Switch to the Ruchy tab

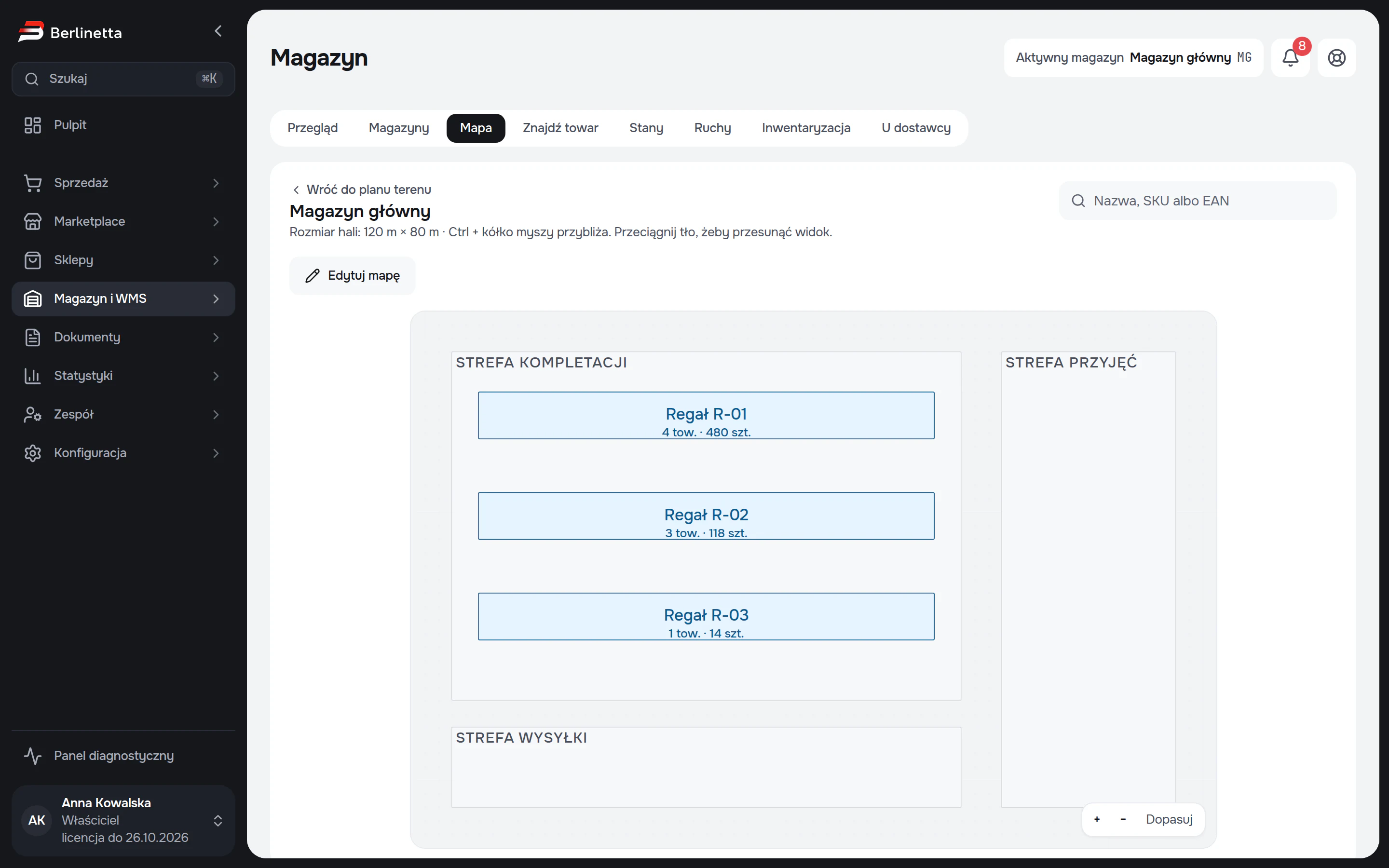point(712,128)
